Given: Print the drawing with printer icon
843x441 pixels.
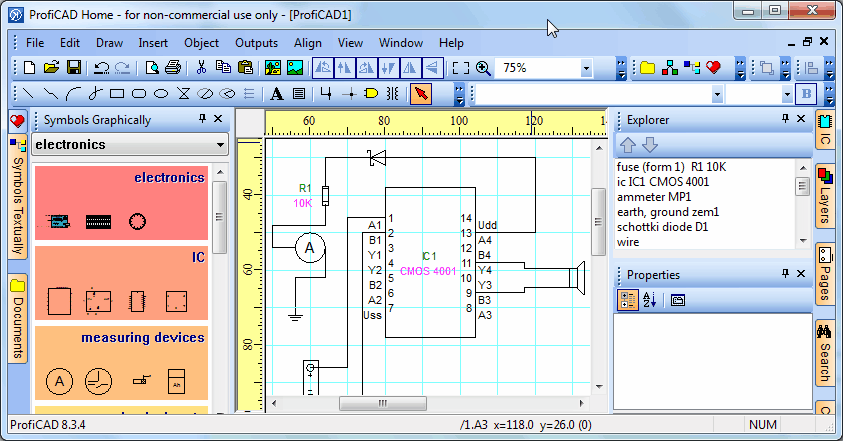Looking at the screenshot, I should (173, 68).
